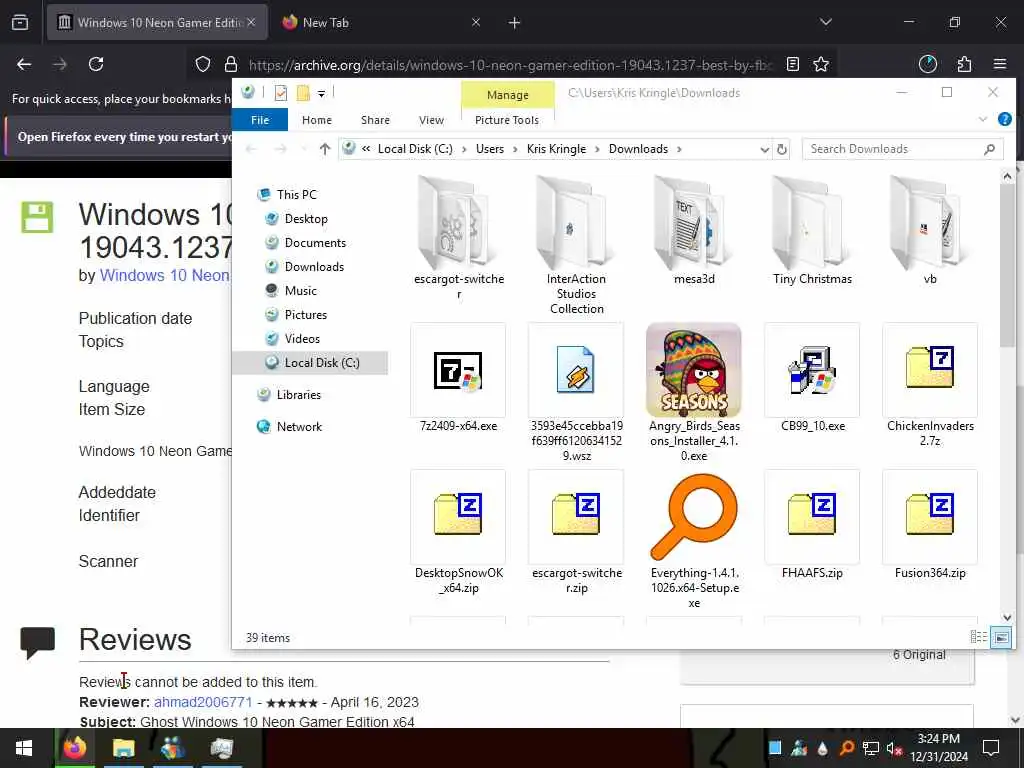Select Documents in the navigation pane
Viewport: 1024px width, 768px height.
tap(315, 243)
